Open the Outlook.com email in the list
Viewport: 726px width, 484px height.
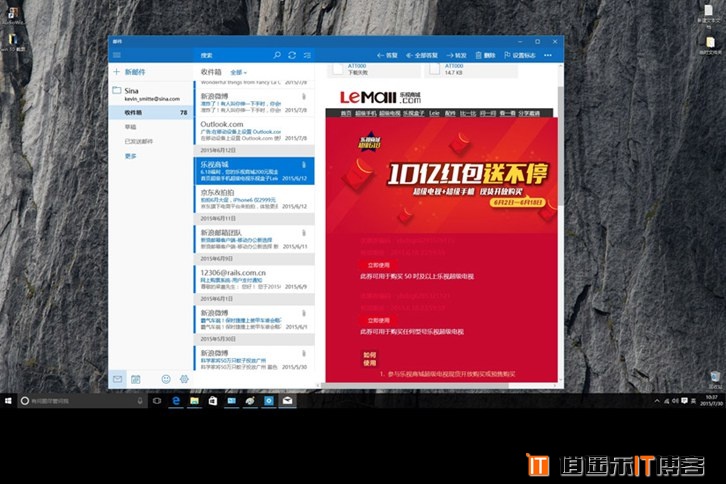(254, 131)
